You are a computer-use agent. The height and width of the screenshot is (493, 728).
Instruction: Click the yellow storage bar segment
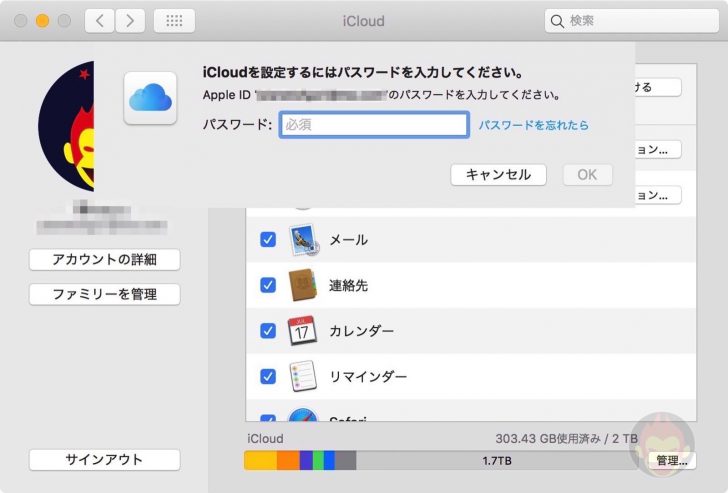pyautogui.click(x=261, y=461)
